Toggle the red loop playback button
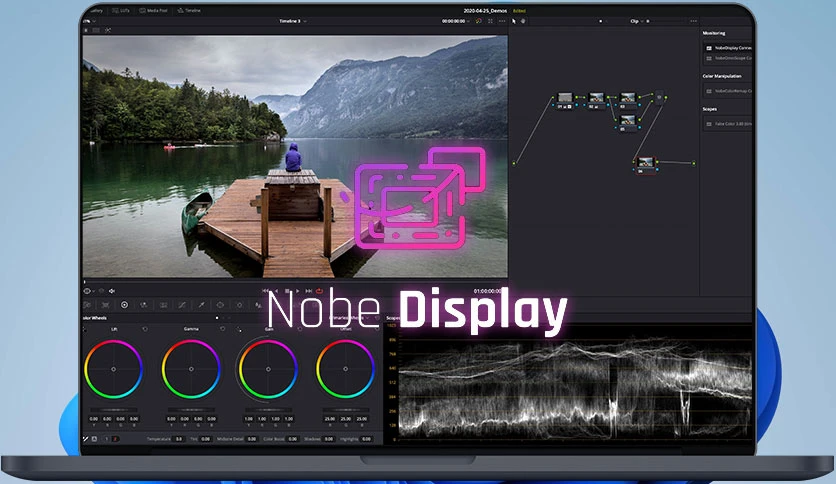The height and width of the screenshot is (484, 836). (319, 291)
